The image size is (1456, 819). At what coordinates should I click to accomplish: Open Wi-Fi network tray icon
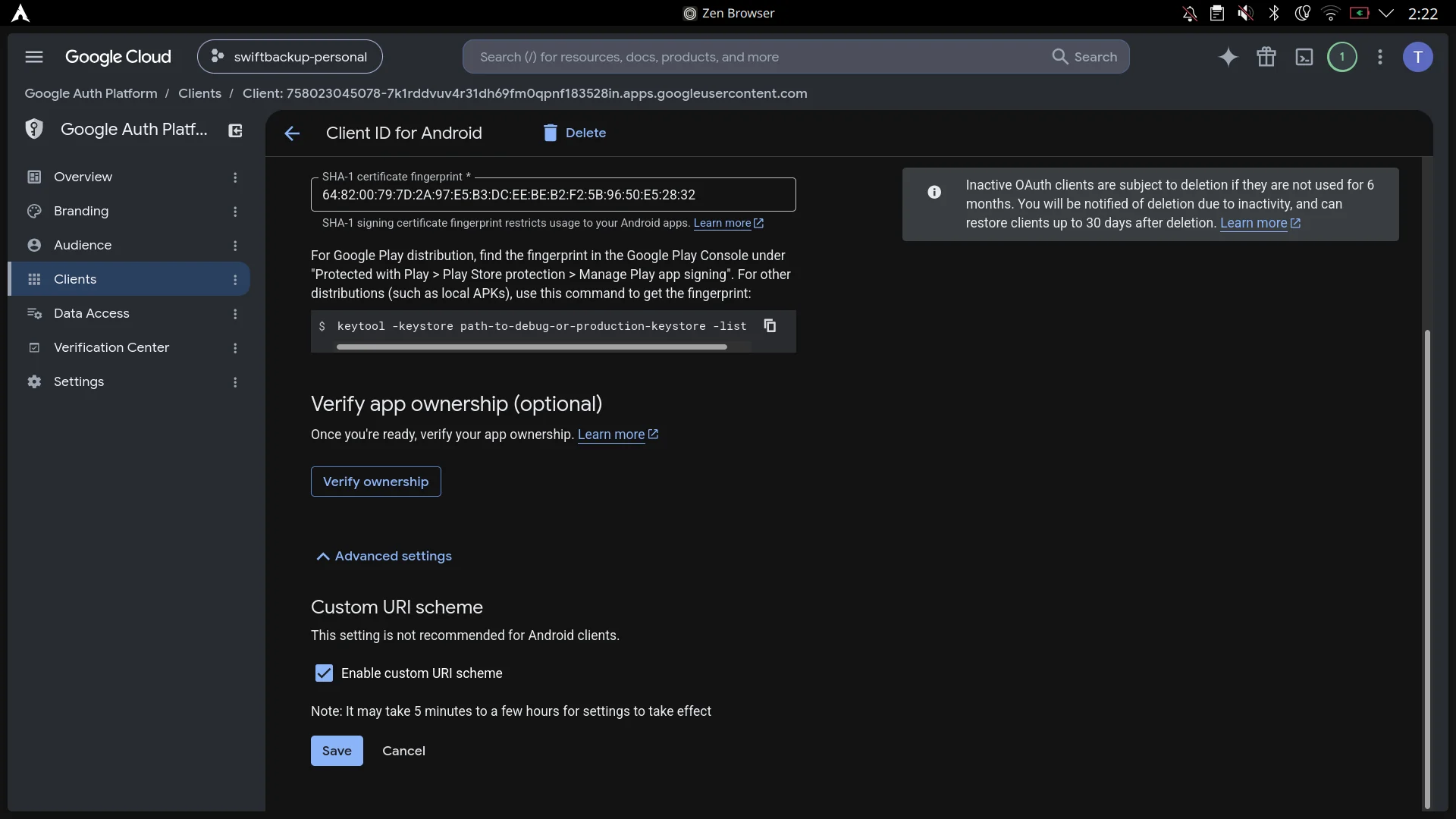click(1330, 13)
